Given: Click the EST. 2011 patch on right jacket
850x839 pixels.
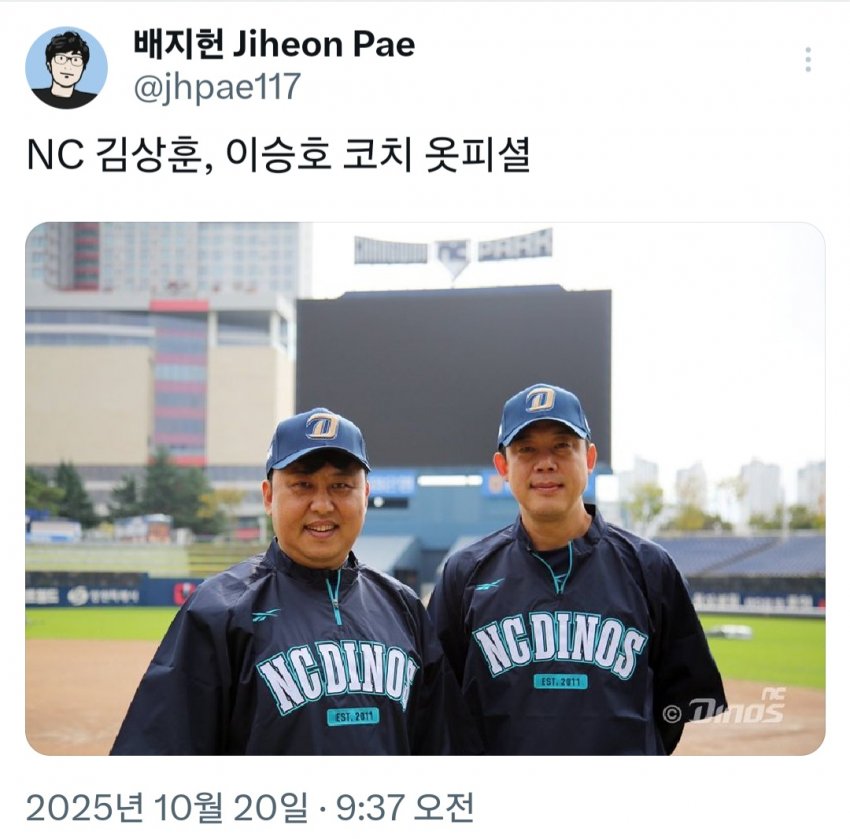Looking at the screenshot, I should click(x=561, y=681).
